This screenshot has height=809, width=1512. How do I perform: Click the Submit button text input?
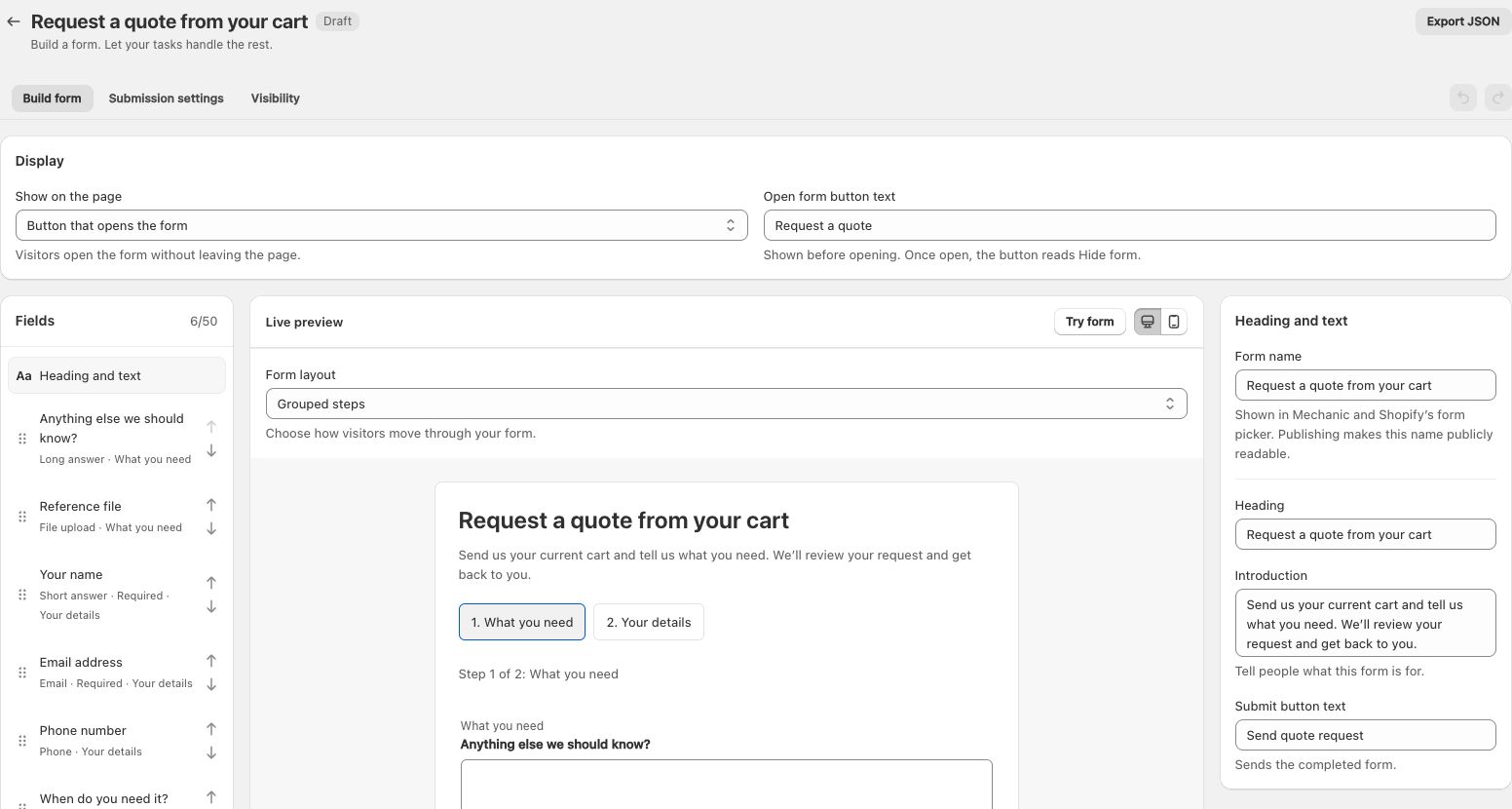click(1365, 735)
